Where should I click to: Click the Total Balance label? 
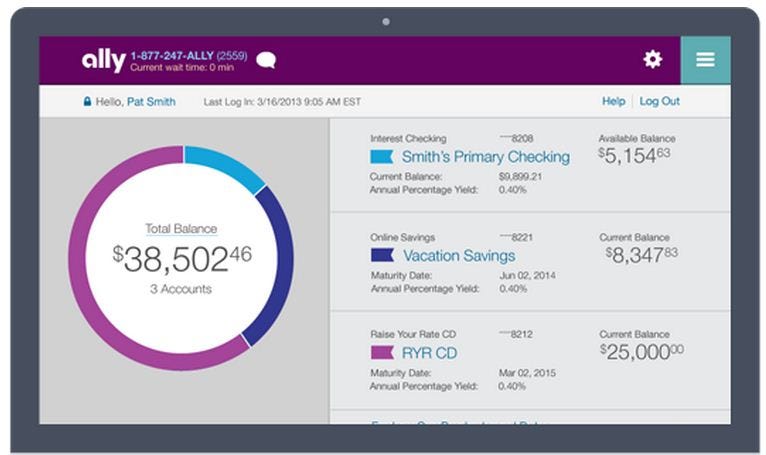point(181,229)
